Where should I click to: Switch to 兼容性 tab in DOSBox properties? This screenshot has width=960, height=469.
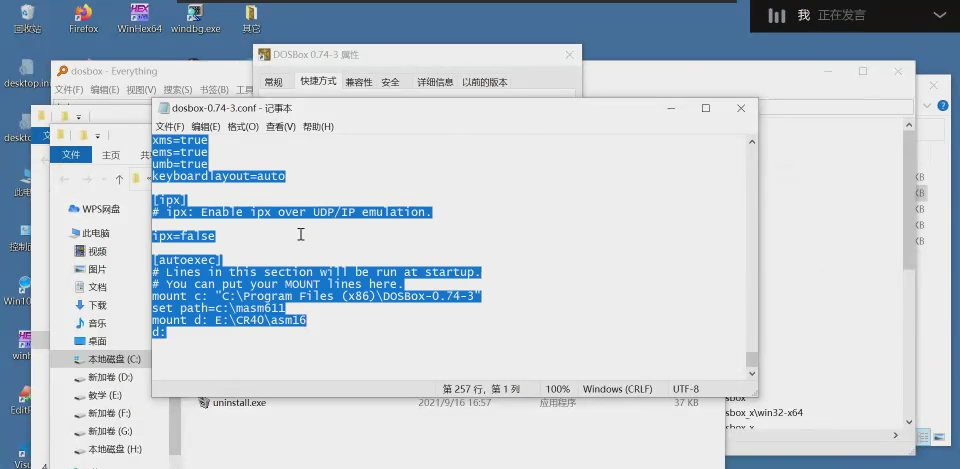[x=359, y=82]
